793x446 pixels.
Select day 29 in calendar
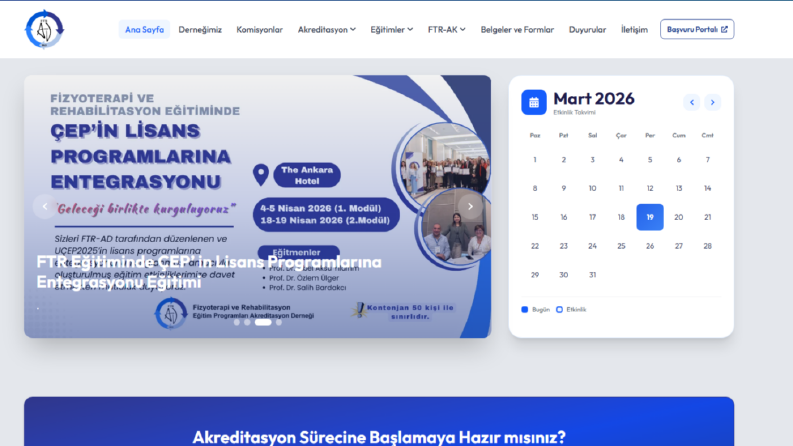pyautogui.click(x=535, y=275)
